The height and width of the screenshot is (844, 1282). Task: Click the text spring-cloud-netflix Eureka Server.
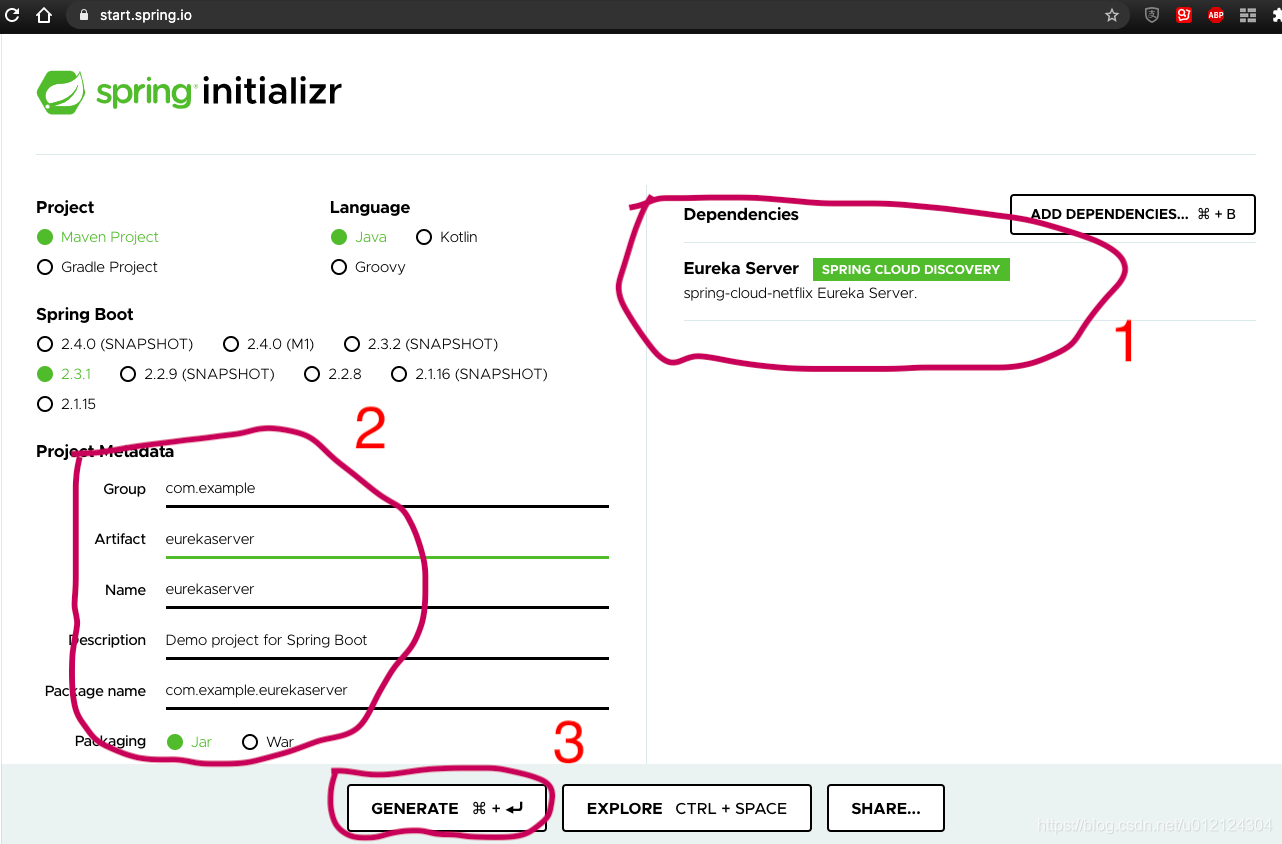click(800, 293)
